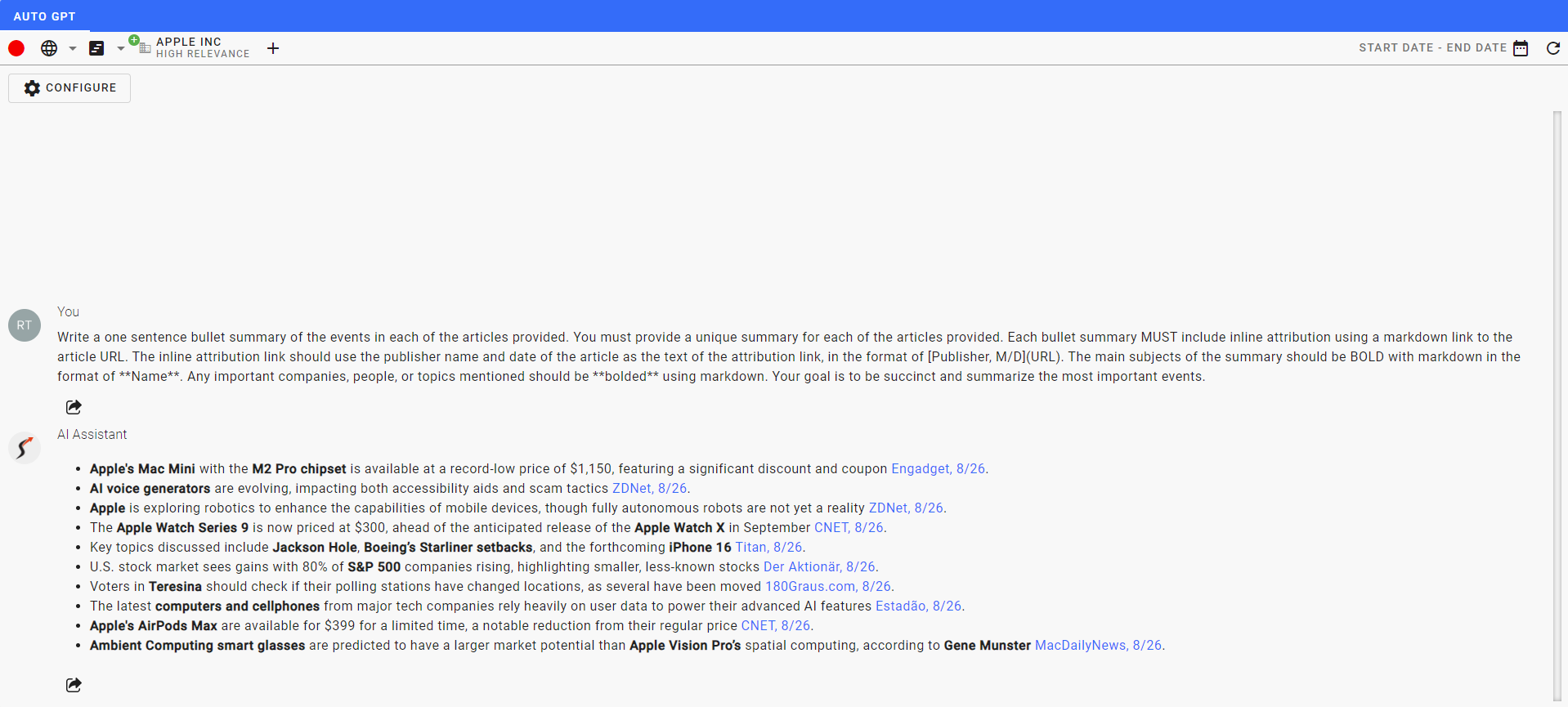Open the 180Graus.com, 8/26 link

click(x=828, y=586)
